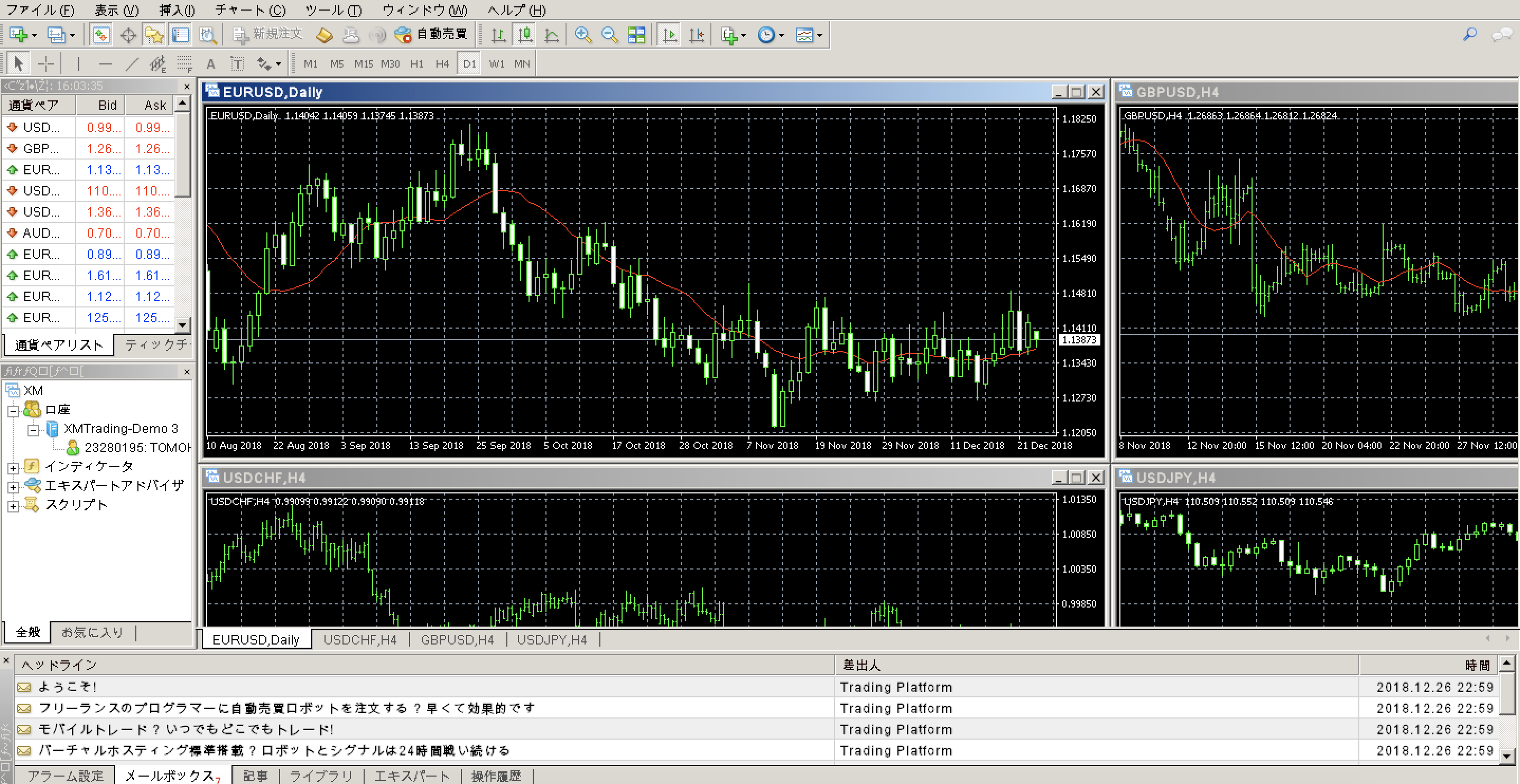Screen dimensions: 1520x784
Task: Click Market Watch scrollbar down arrow
Action: click(x=183, y=324)
